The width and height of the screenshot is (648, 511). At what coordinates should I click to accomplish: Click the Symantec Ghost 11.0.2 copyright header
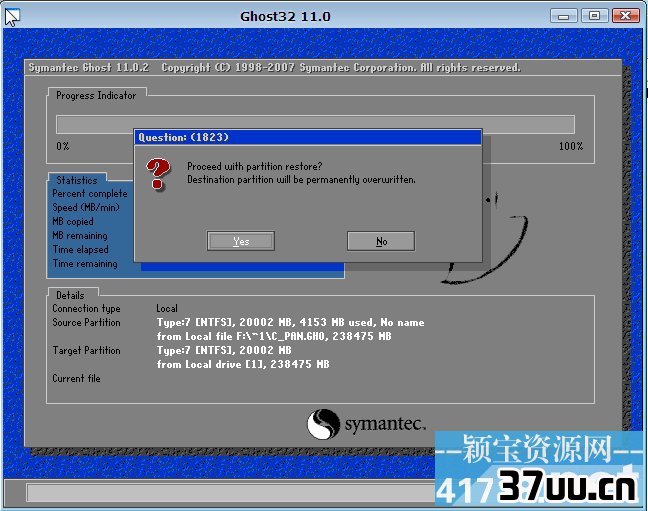[x=274, y=67]
